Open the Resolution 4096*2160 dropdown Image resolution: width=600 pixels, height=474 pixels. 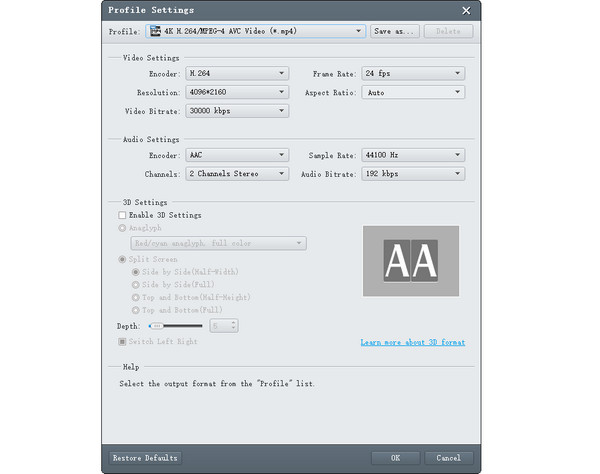point(282,92)
